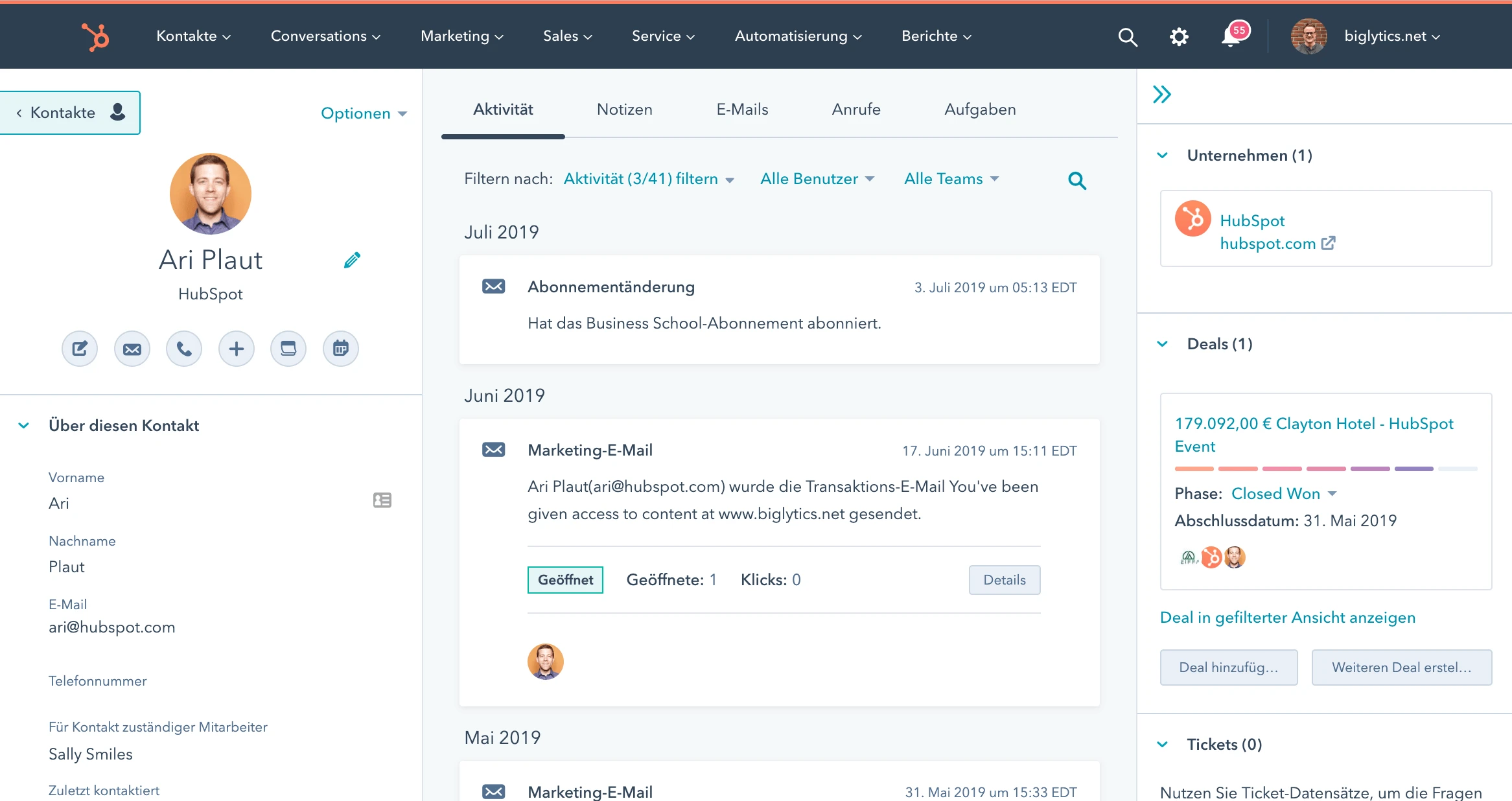Click Details button on marketing email
1512x801 pixels.
click(x=1005, y=580)
